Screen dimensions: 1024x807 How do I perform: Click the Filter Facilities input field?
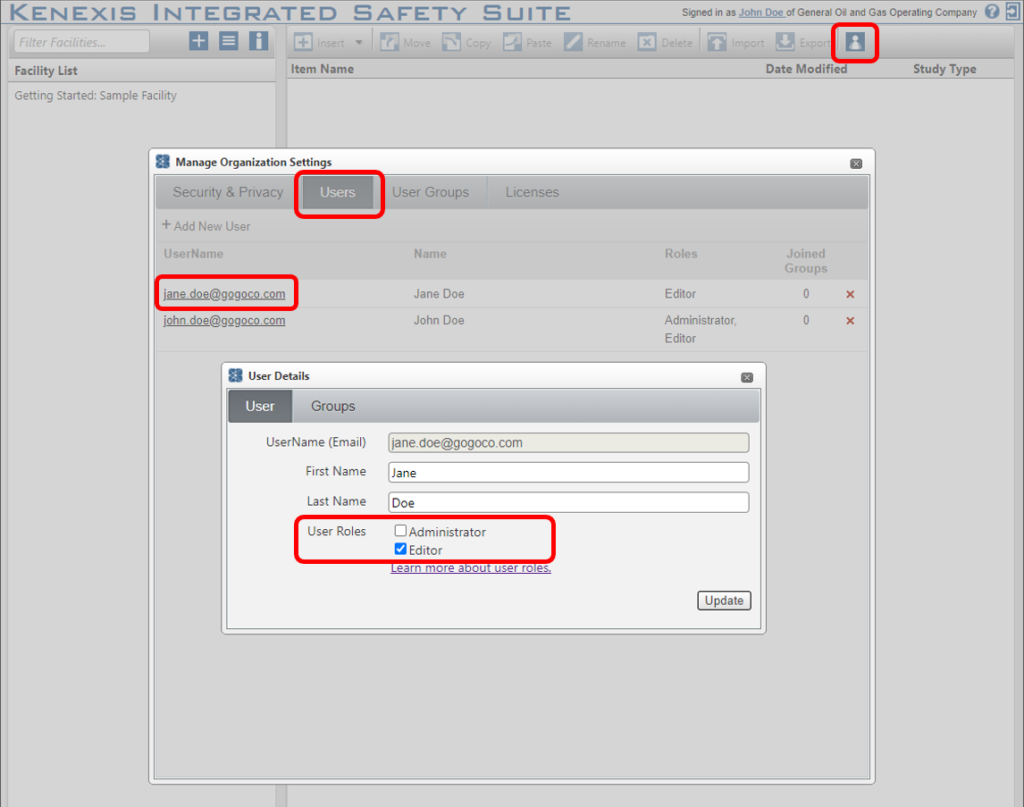click(x=80, y=42)
